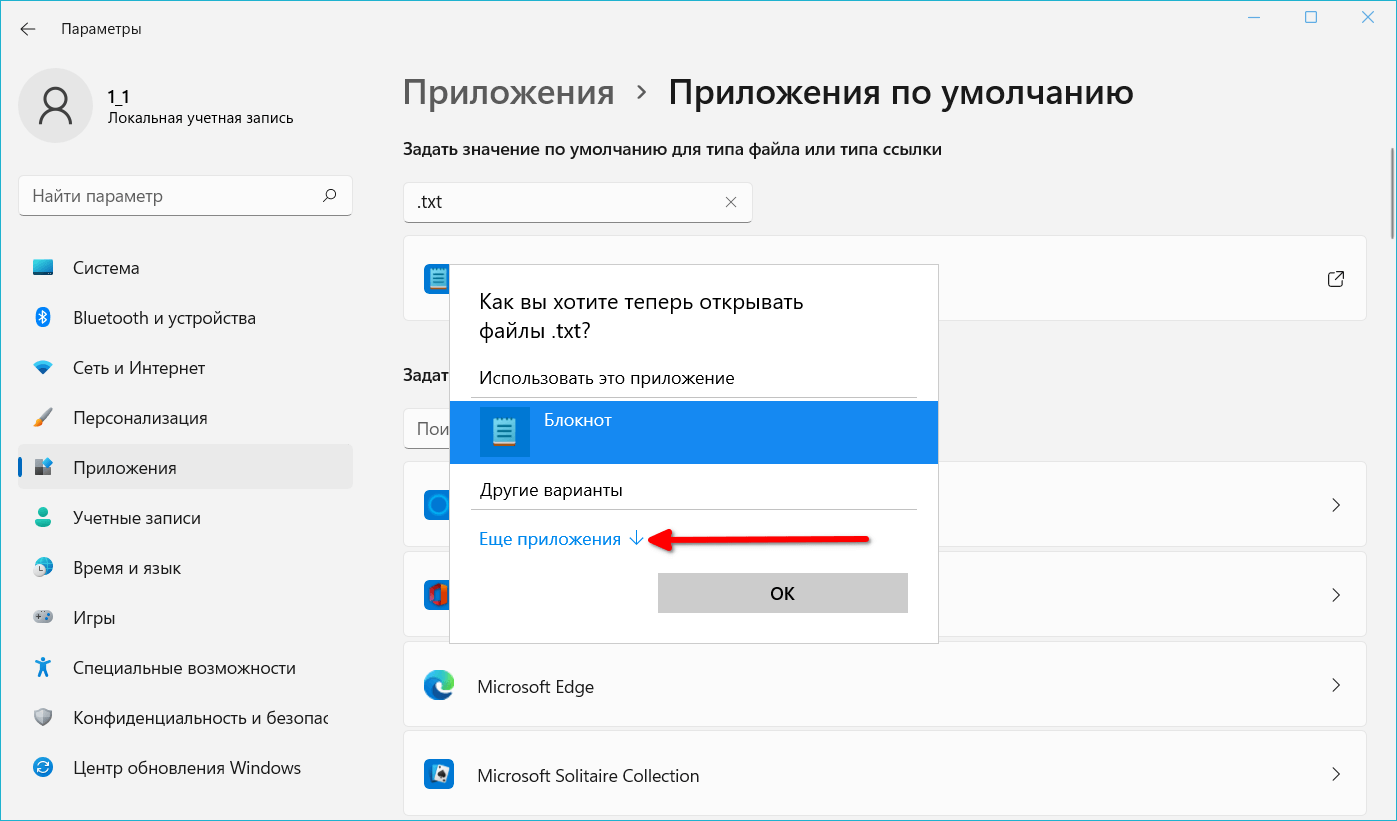Maximize the Параметры window
Viewport: 1397px width, 821px height.
[1311, 17]
